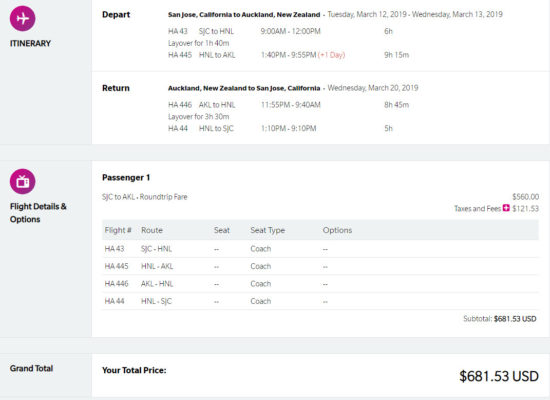This screenshot has width=550, height=400.
Task: Click the $681.53 USD total price
Action: [499, 376]
